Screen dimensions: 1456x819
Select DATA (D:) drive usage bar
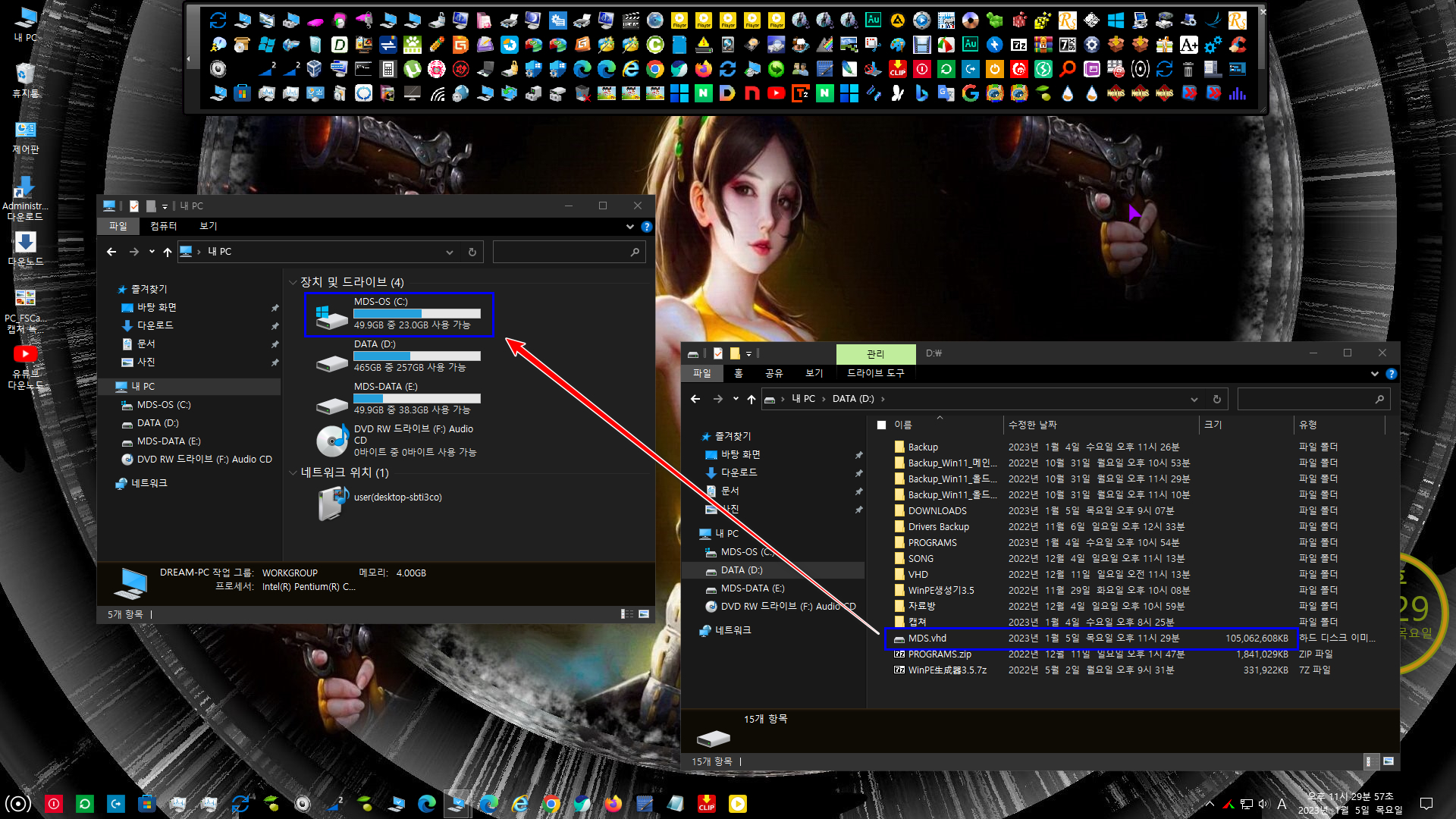(417, 356)
